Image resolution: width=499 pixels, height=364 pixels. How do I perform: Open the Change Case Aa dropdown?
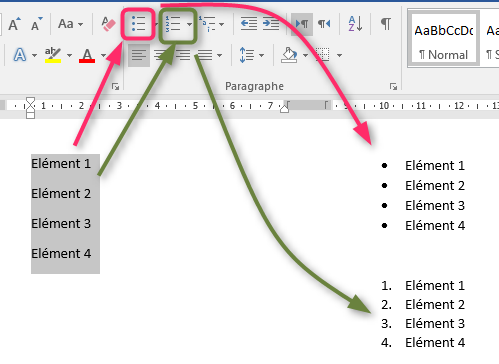click(x=70, y=24)
